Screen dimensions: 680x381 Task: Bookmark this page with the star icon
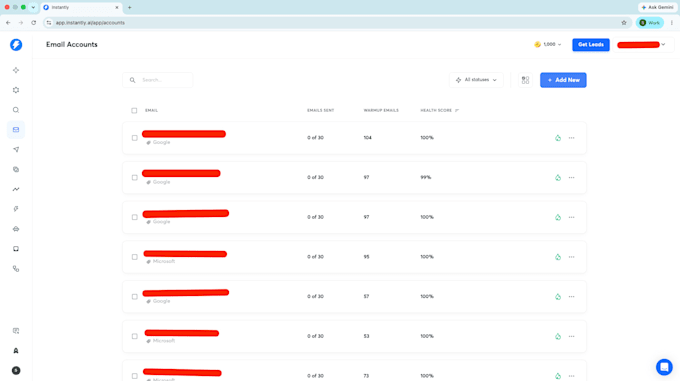(624, 23)
